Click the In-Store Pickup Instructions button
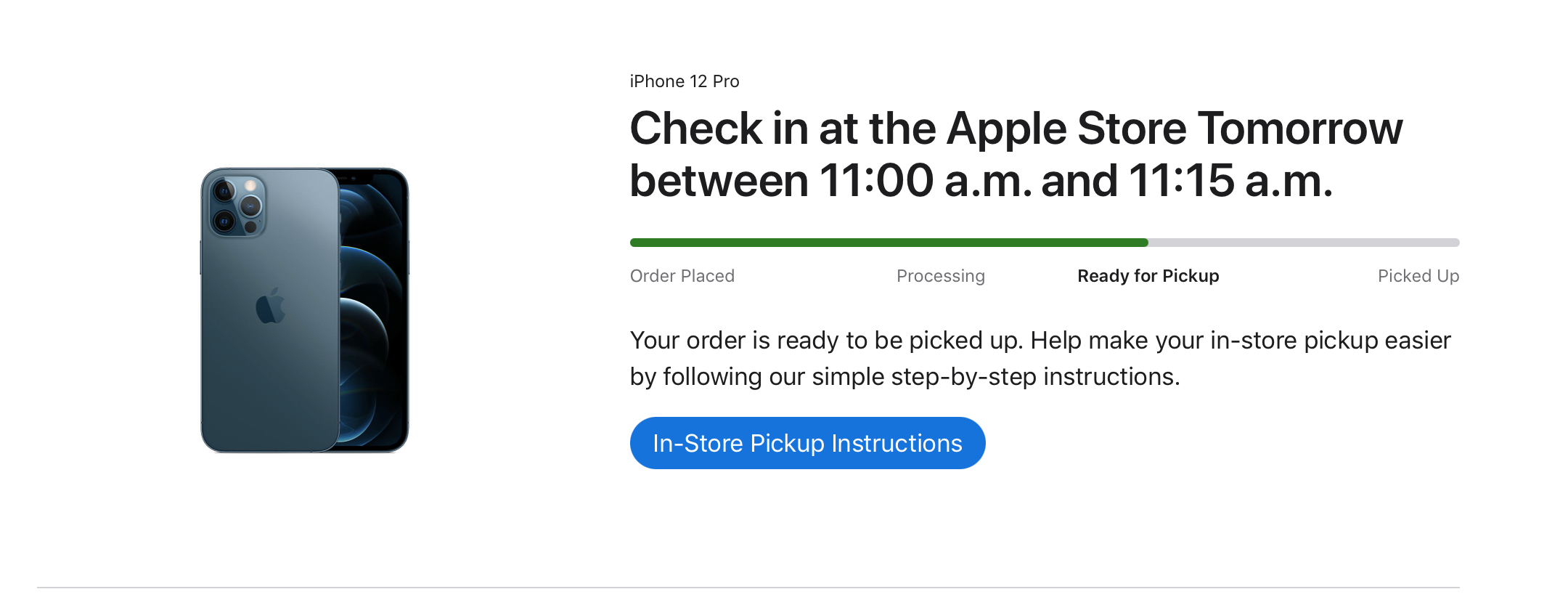This screenshot has width=1568, height=597. coord(808,442)
